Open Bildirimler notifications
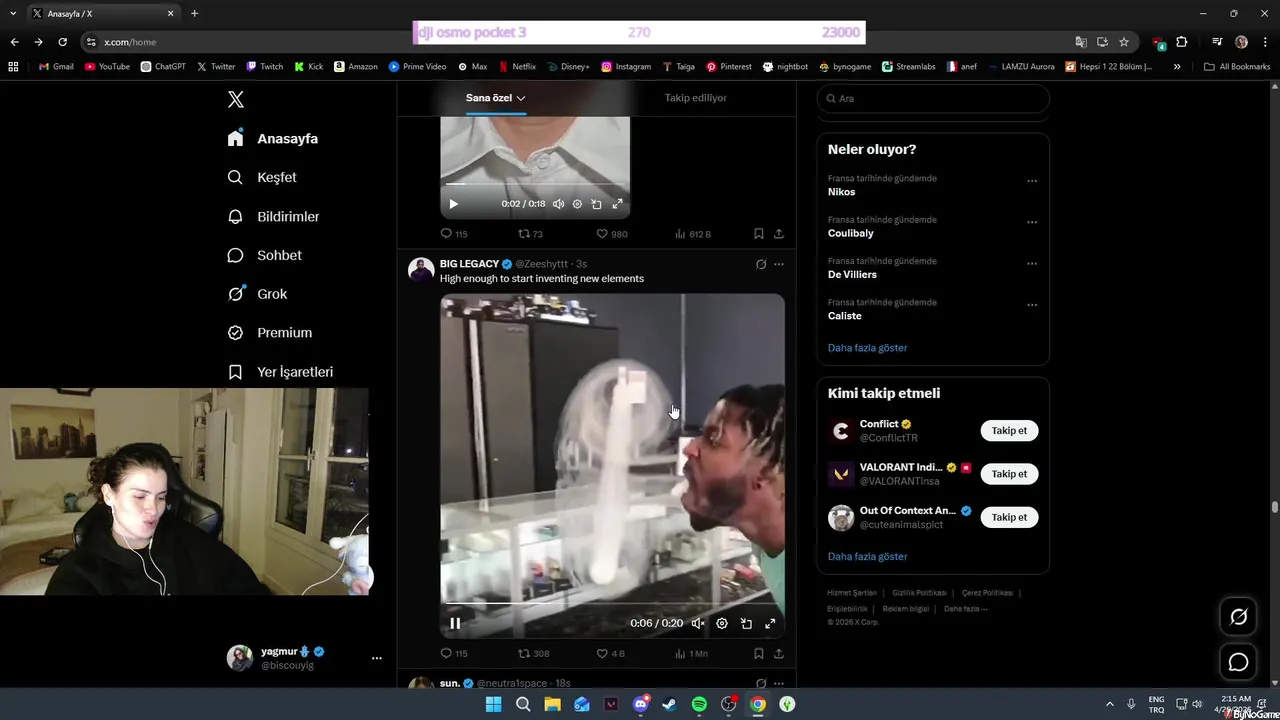Screen dimensions: 1280x720 pyautogui.click(x=274, y=216)
